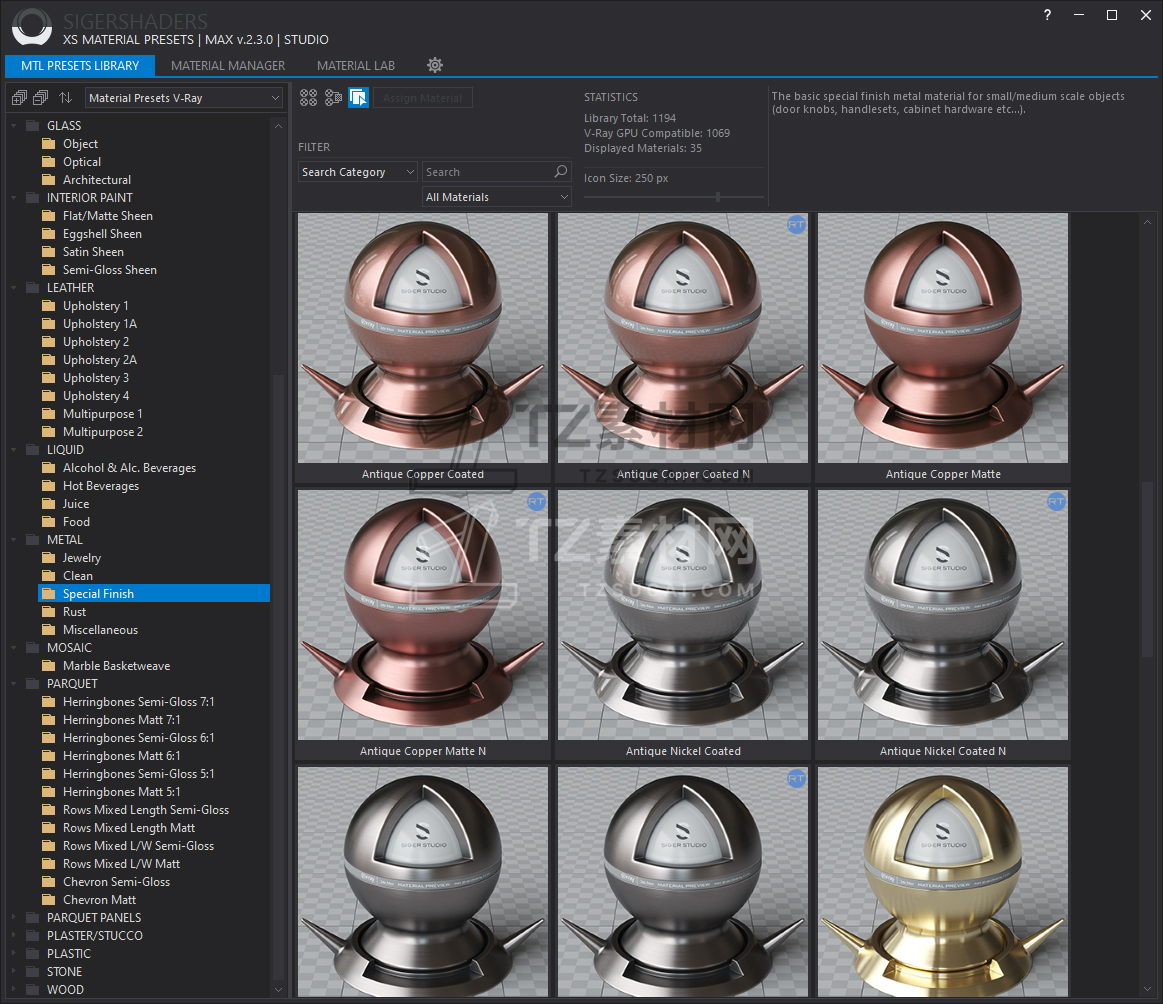The width and height of the screenshot is (1163, 1004).
Task: Expand the WOOD category
Action: pos(13,990)
